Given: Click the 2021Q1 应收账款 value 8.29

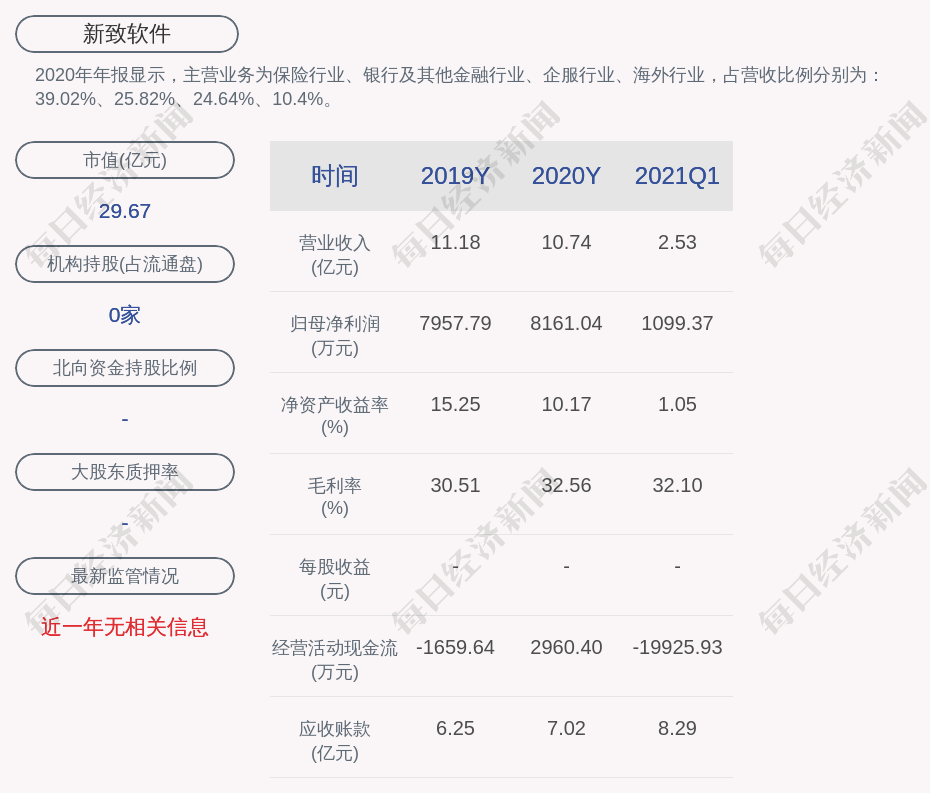Looking at the screenshot, I should coord(677,728).
